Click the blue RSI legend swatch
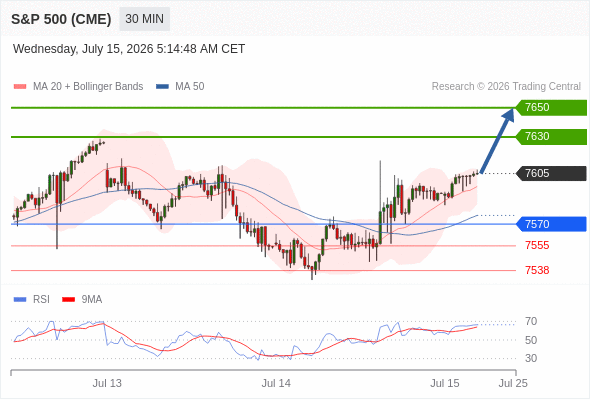Image resolution: width=590 pixels, height=400 pixels. pos(20,300)
